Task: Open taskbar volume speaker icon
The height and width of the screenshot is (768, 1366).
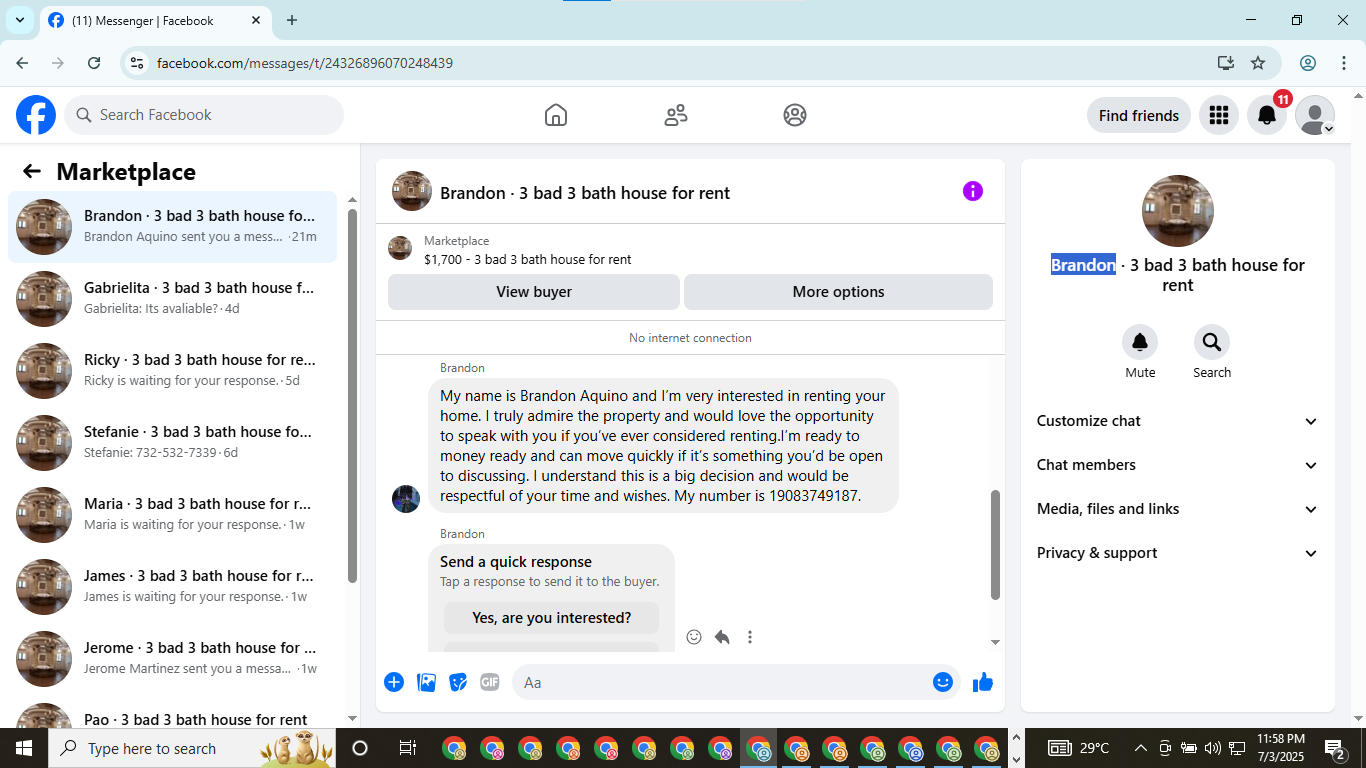Action: coord(1213,748)
